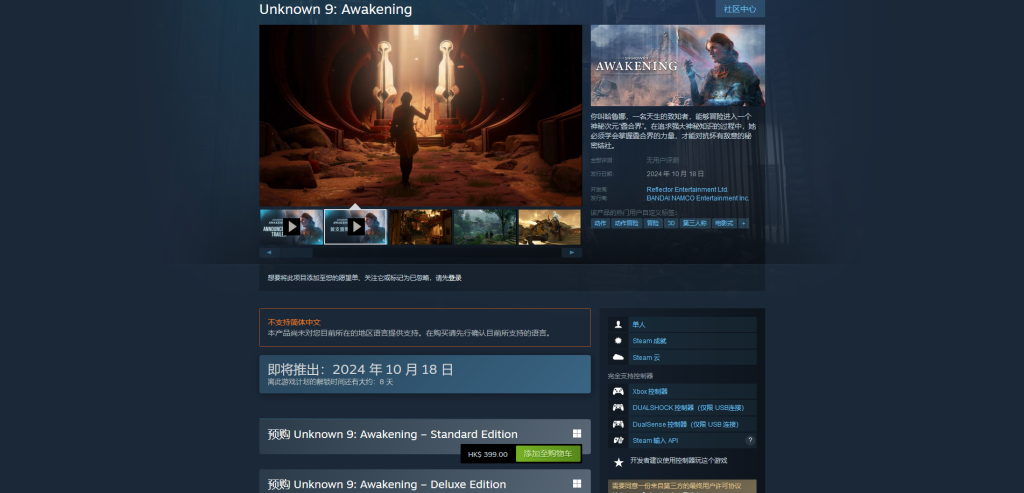The width and height of the screenshot is (1024, 493).
Task: Click the right arrow of the thumbnail strip
Action: point(572,253)
